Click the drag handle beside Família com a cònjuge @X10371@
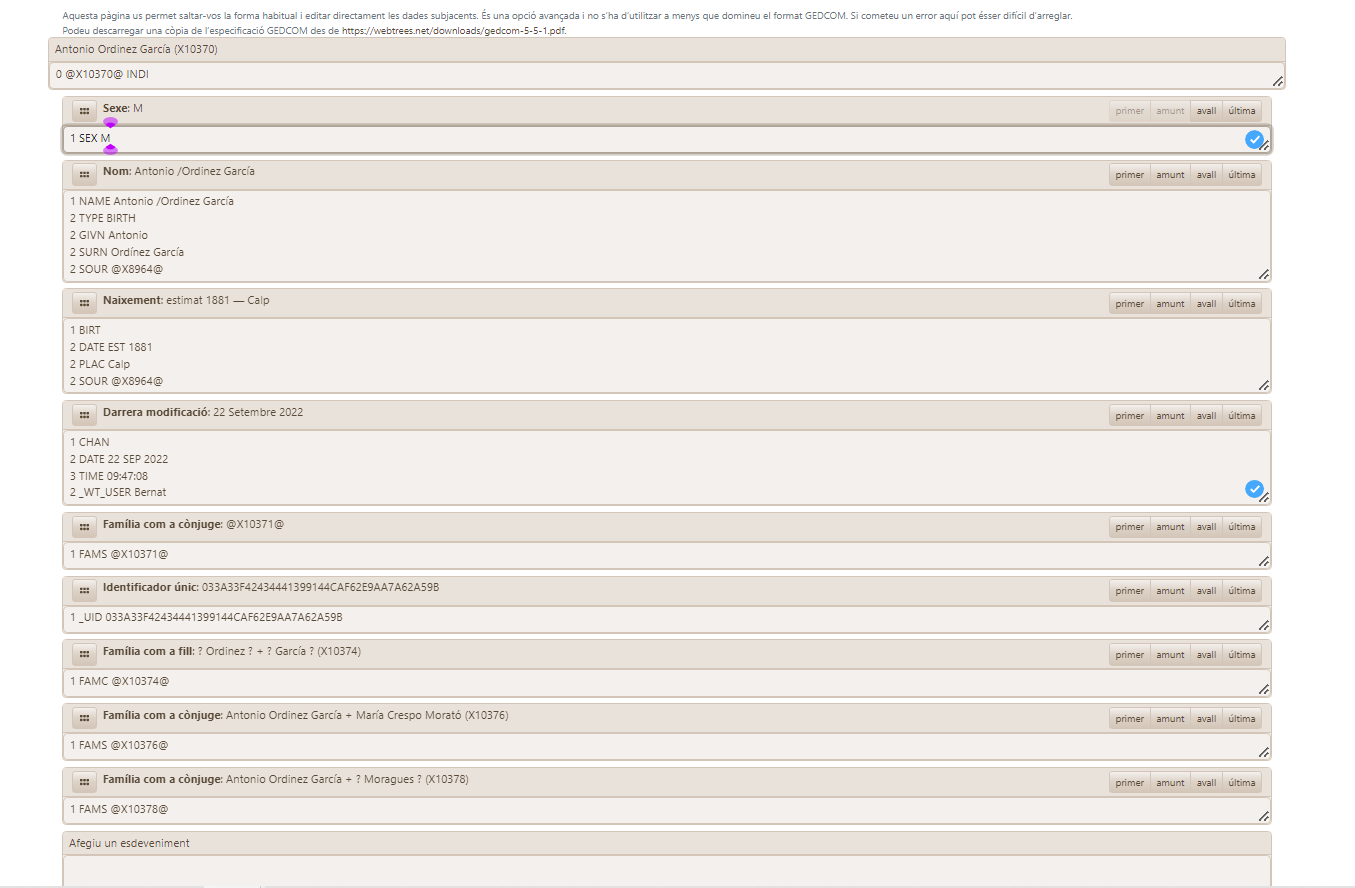 (x=83, y=526)
